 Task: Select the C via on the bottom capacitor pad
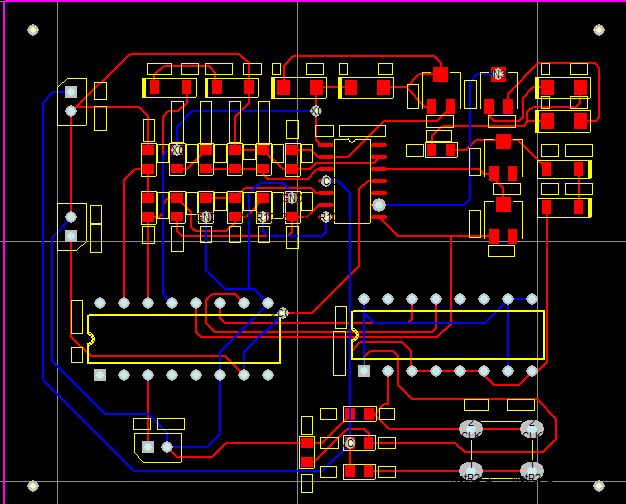(x=350, y=443)
